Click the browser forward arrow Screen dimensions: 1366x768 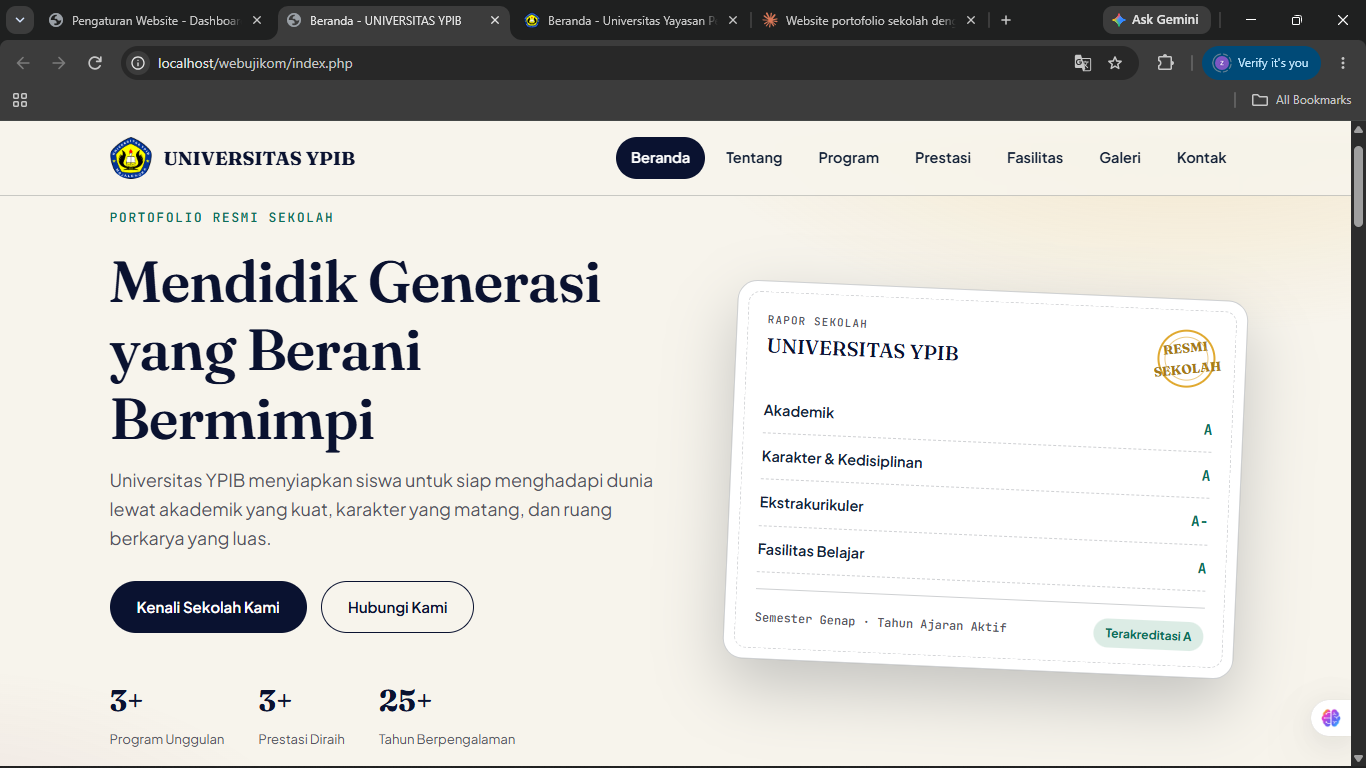(x=59, y=63)
